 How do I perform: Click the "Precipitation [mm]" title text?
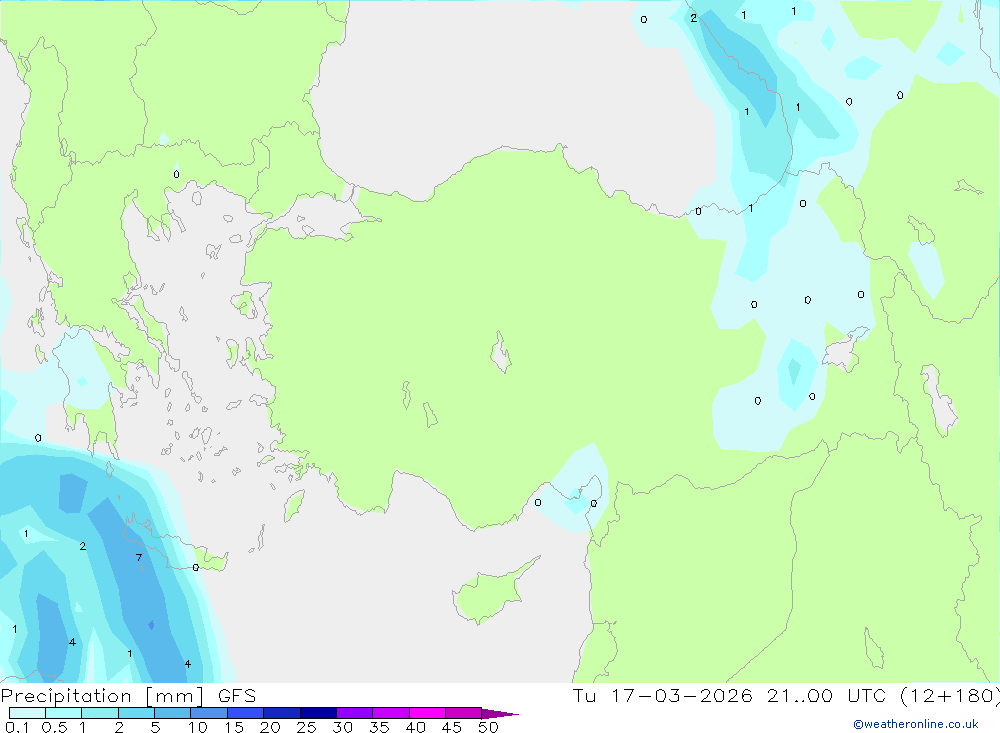tap(102, 696)
